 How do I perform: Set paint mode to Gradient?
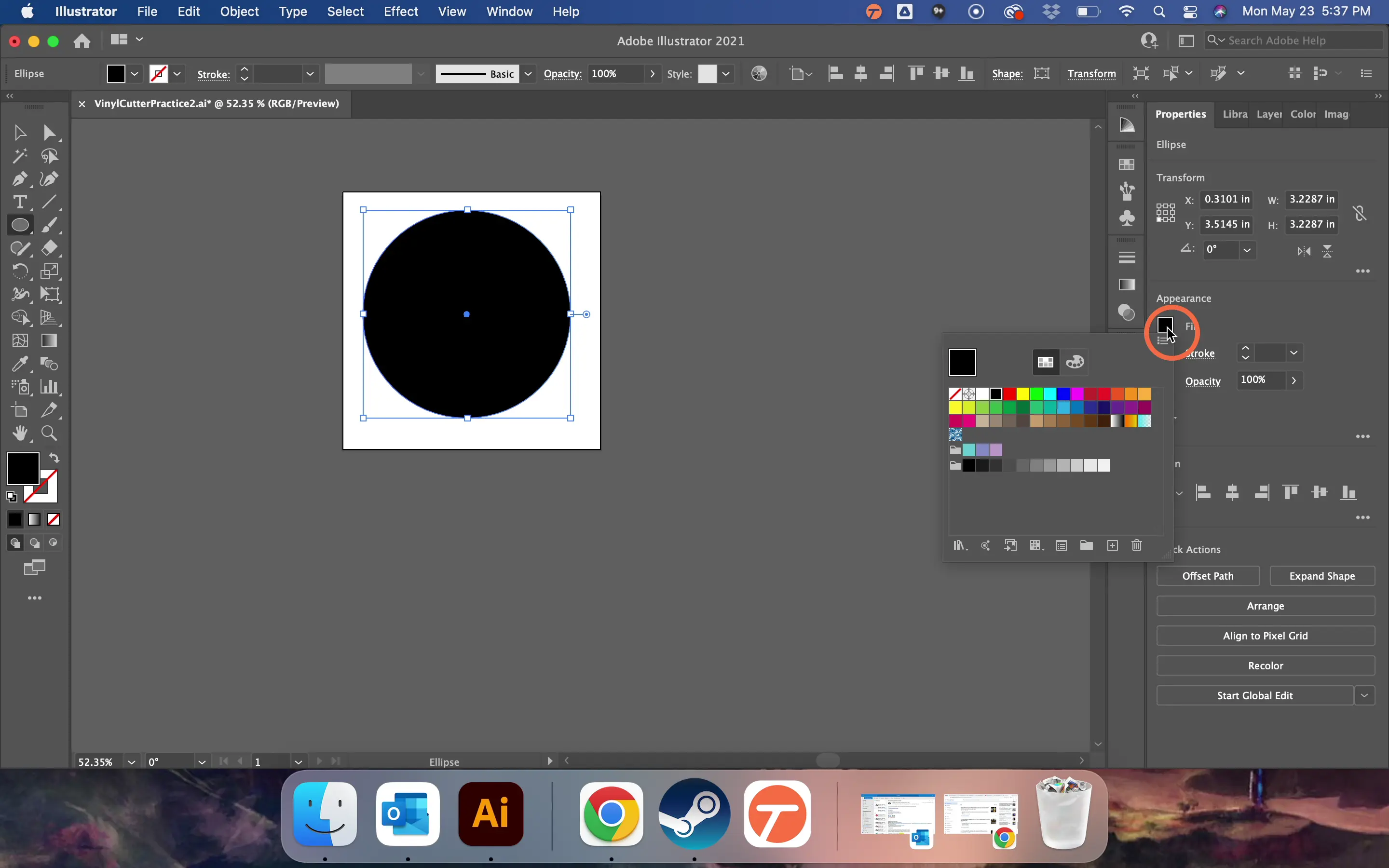[x=34, y=519]
